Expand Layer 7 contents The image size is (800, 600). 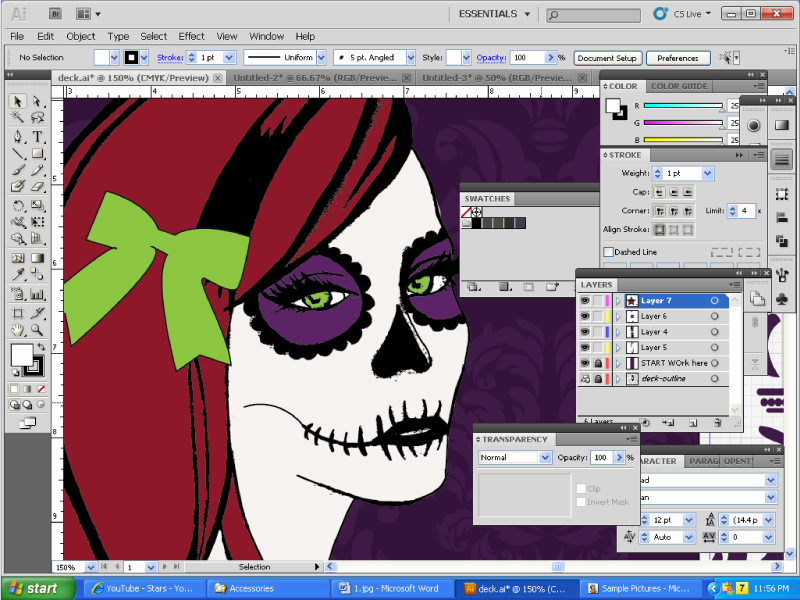(x=618, y=301)
